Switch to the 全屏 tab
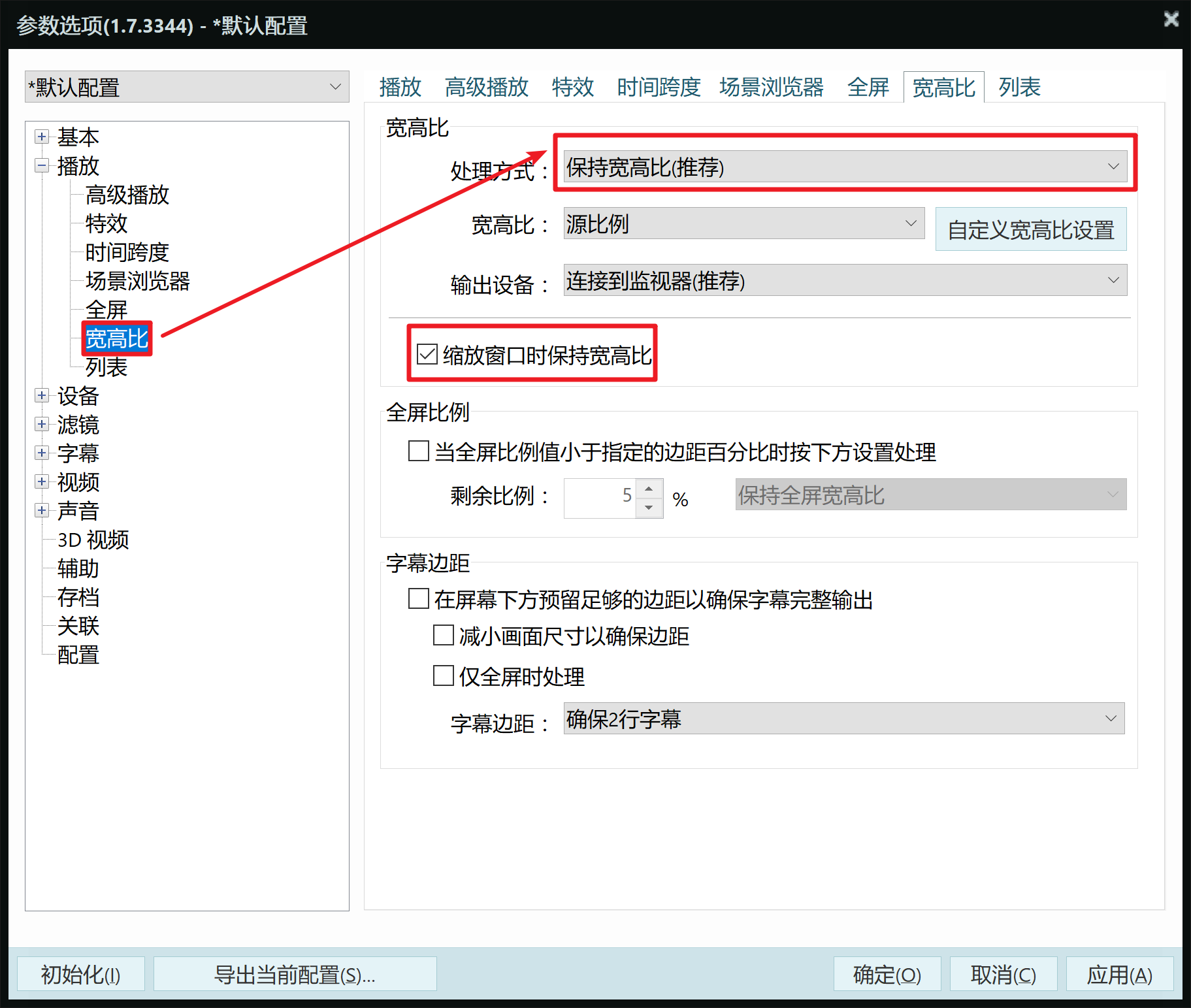This screenshot has width=1191, height=1008. point(868,87)
